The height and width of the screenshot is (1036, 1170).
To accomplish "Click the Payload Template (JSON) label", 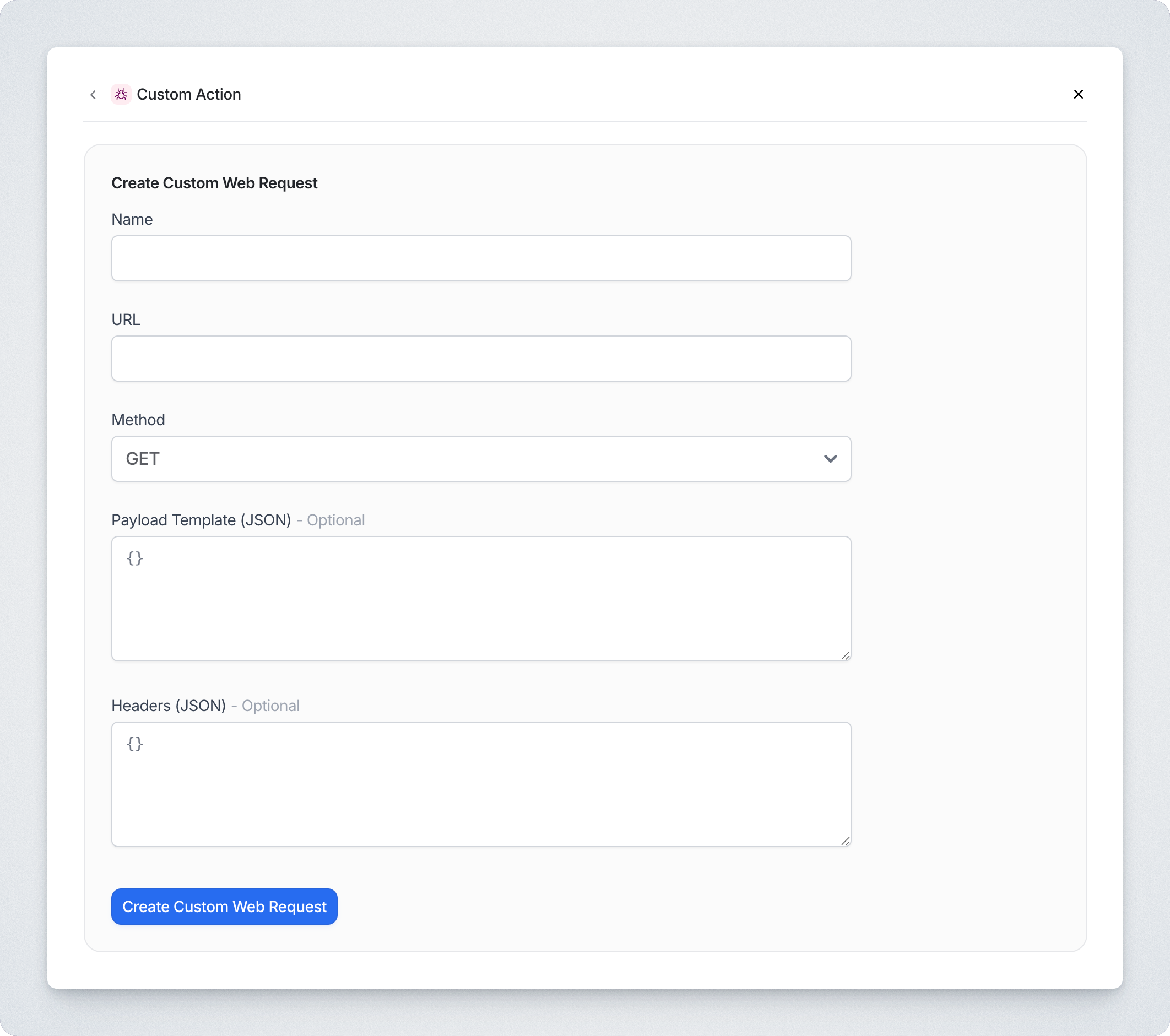I will click(202, 520).
